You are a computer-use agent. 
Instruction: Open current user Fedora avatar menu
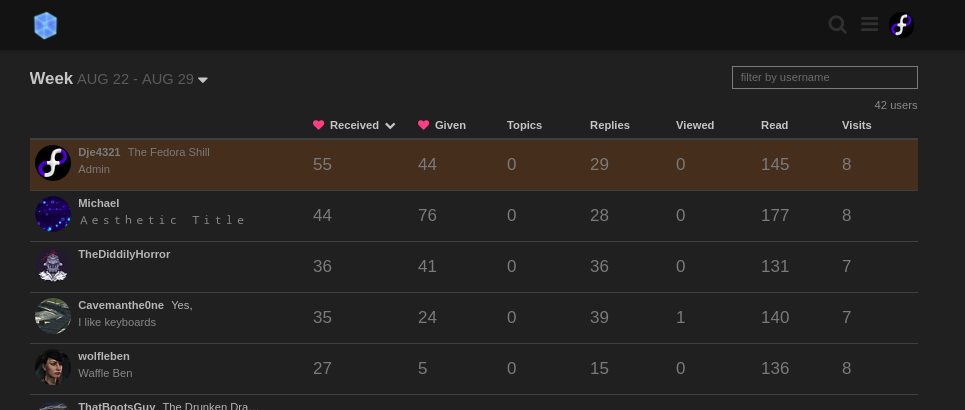click(x=901, y=25)
